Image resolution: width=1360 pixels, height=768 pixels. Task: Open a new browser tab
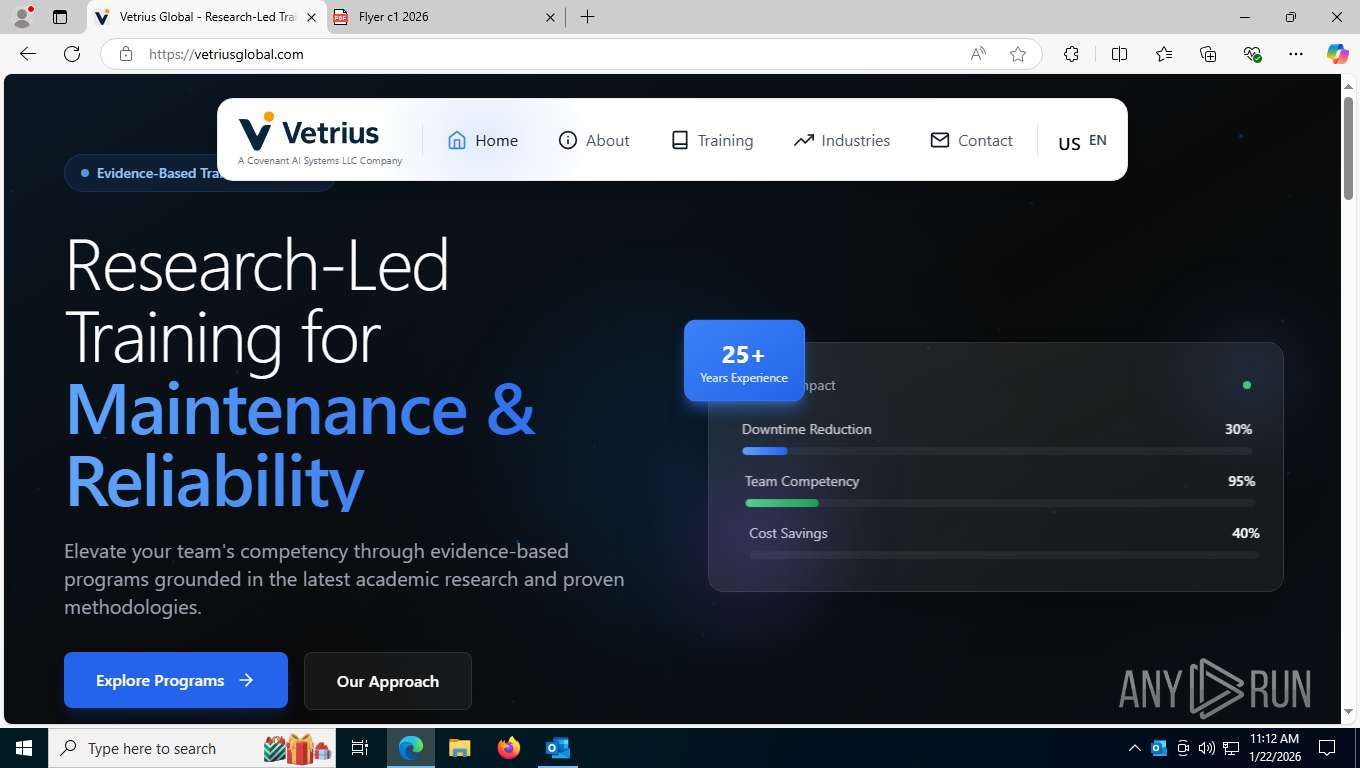tap(587, 17)
